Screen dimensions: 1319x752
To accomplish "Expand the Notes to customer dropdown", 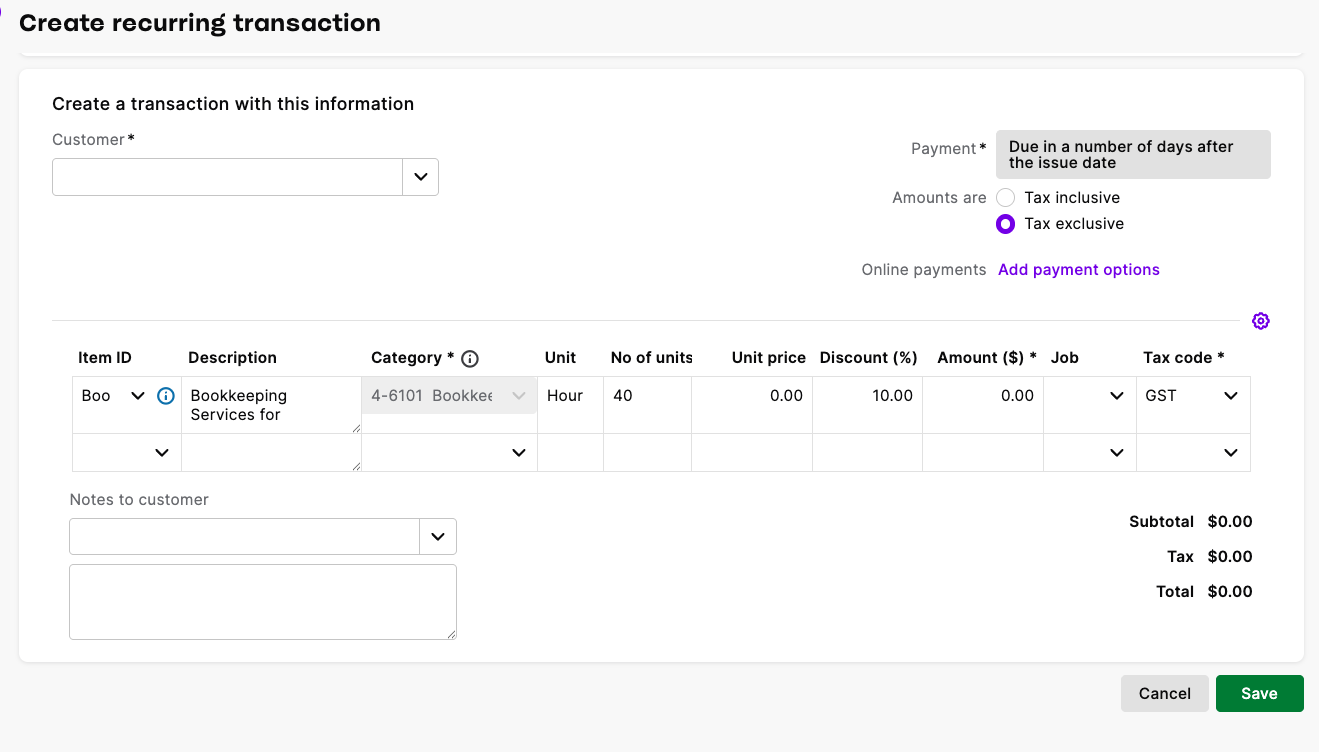I will pos(438,537).
